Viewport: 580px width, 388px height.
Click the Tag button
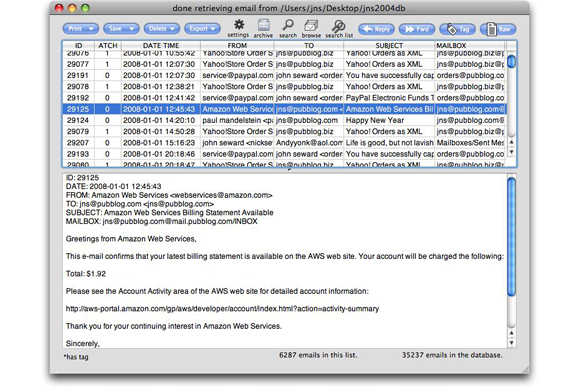(x=457, y=29)
